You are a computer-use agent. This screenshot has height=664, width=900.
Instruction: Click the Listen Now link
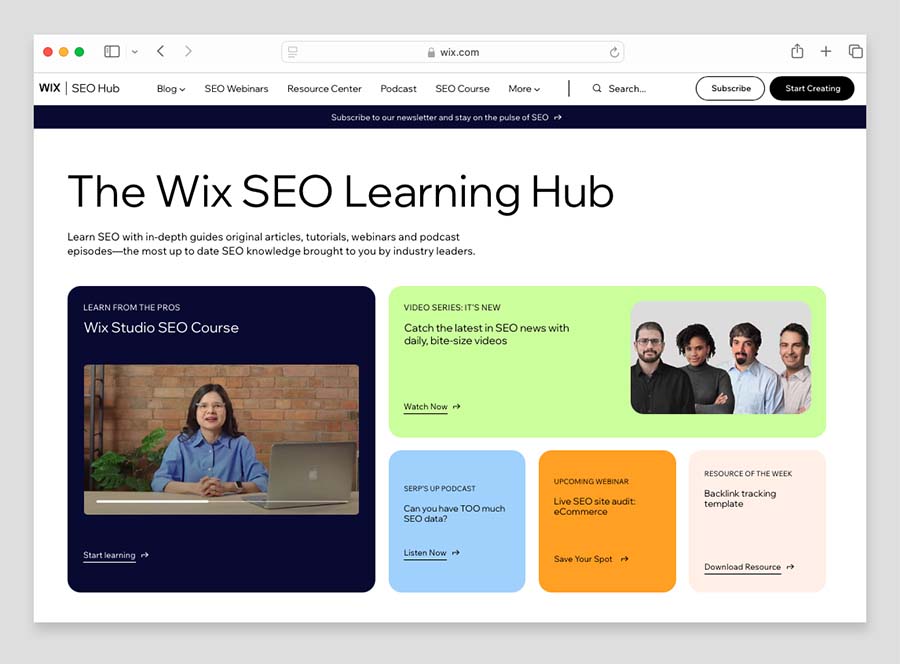pos(425,553)
